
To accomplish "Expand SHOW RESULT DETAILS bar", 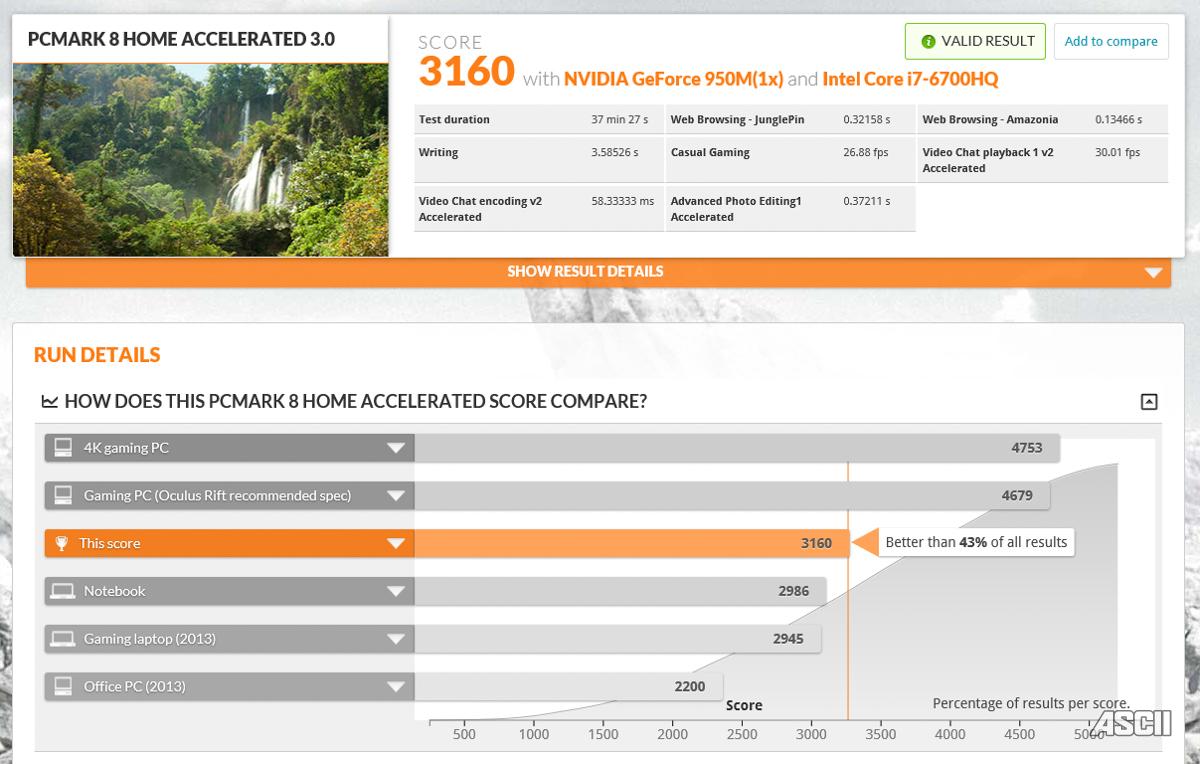I will pyautogui.click(x=598, y=272).
